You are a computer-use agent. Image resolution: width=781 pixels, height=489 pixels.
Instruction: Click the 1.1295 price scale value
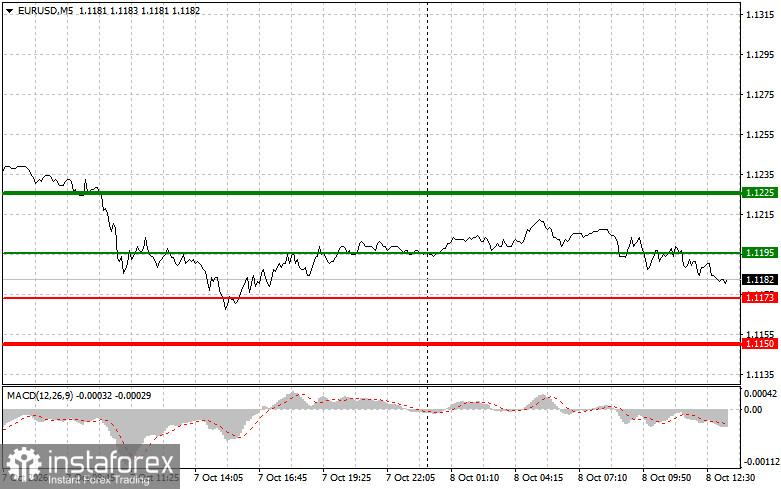pos(760,55)
